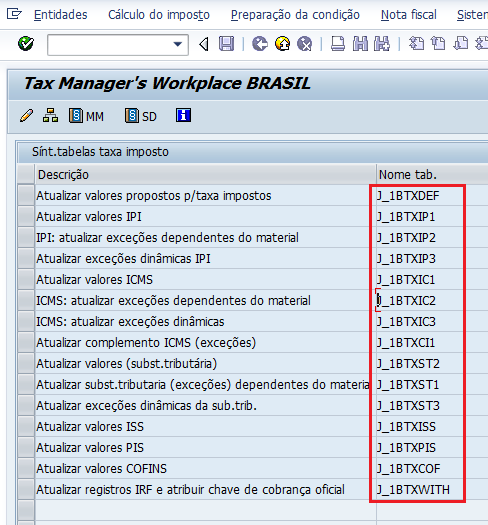The width and height of the screenshot is (488, 525).
Task: Click the blue information icon
Action: click(x=183, y=116)
